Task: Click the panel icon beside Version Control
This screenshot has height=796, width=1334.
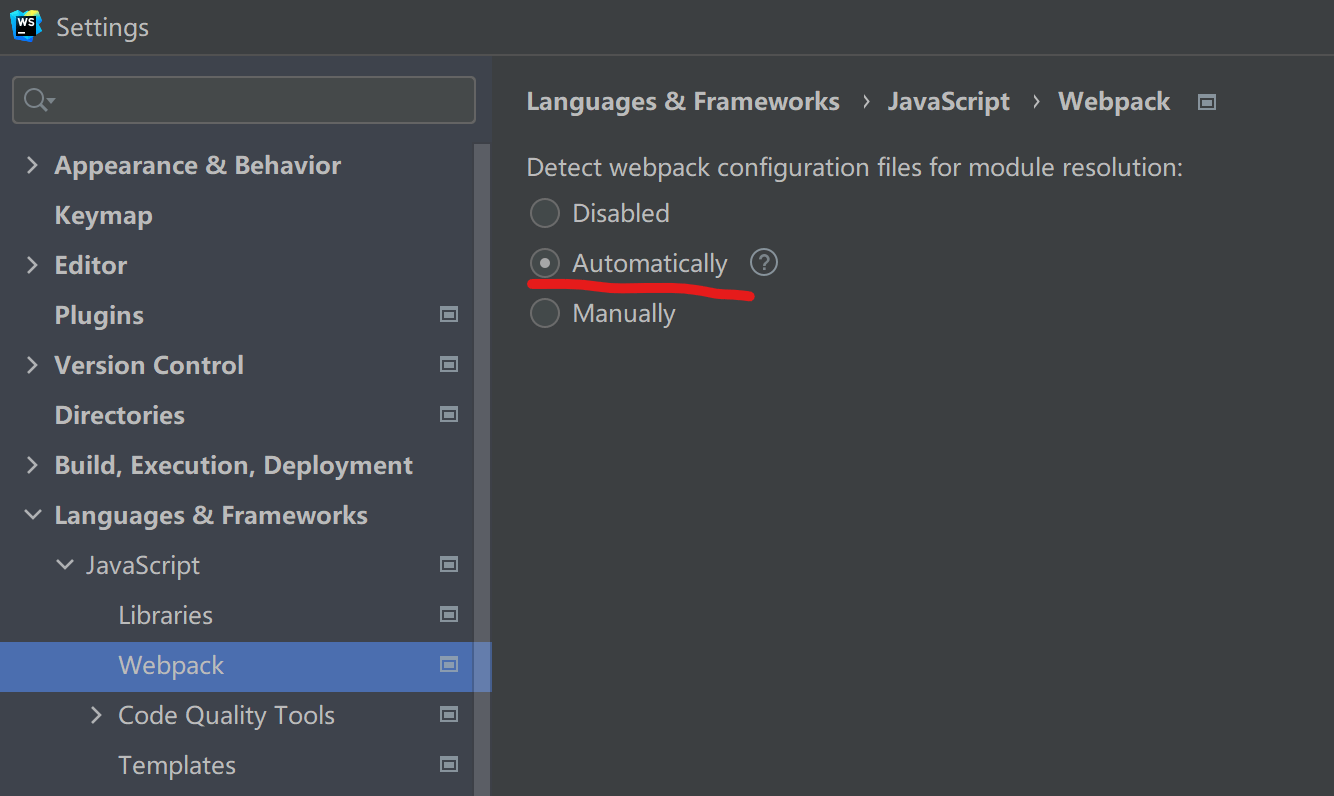Action: tap(449, 364)
